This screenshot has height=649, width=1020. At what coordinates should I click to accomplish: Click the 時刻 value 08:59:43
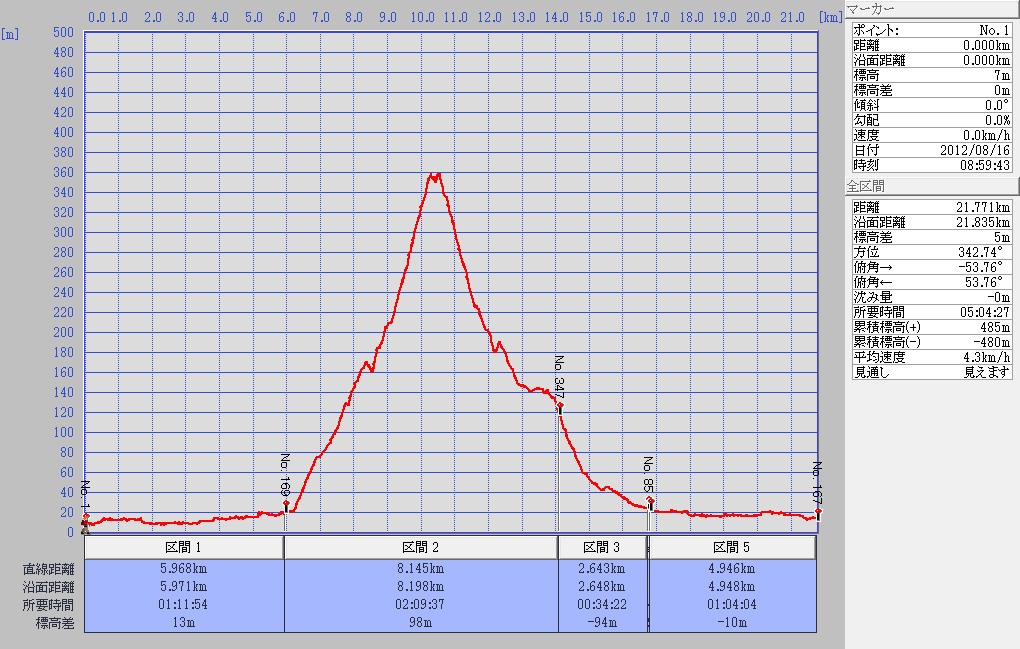point(984,165)
